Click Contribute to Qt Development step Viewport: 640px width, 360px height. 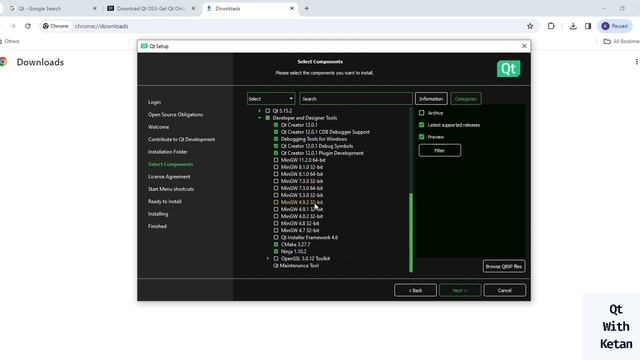point(182,140)
